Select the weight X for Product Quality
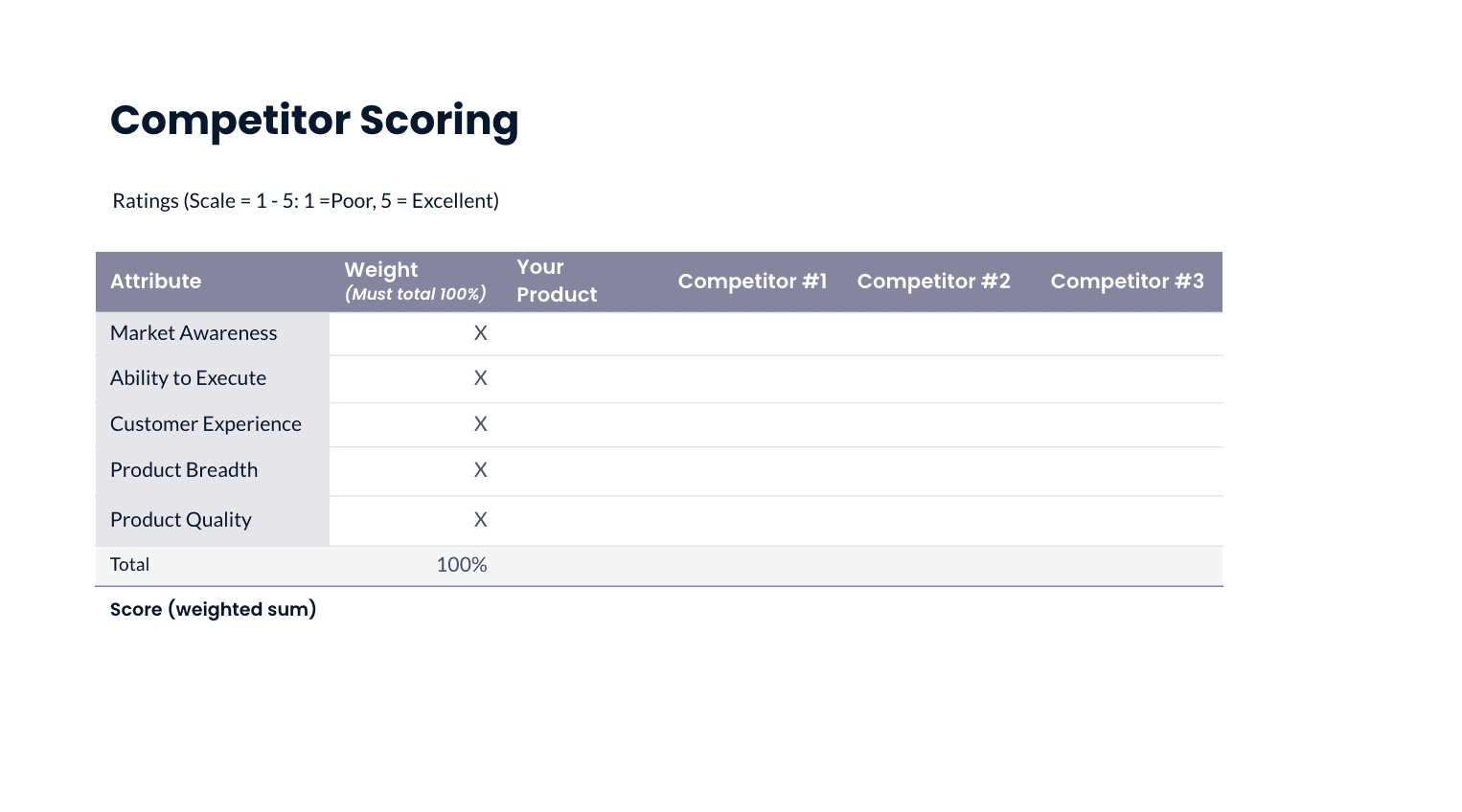This screenshot has width=1462, height=812. [x=480, y=520]
